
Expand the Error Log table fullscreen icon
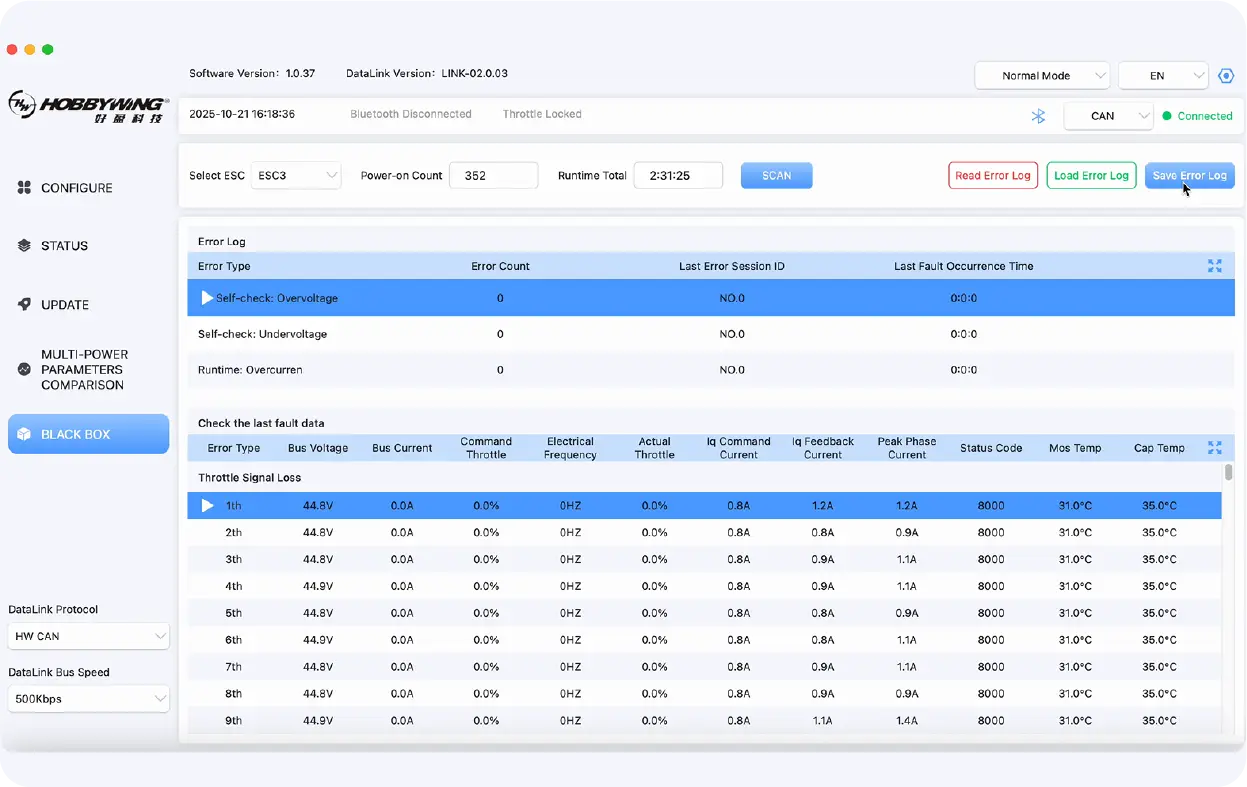[1214, 266]
